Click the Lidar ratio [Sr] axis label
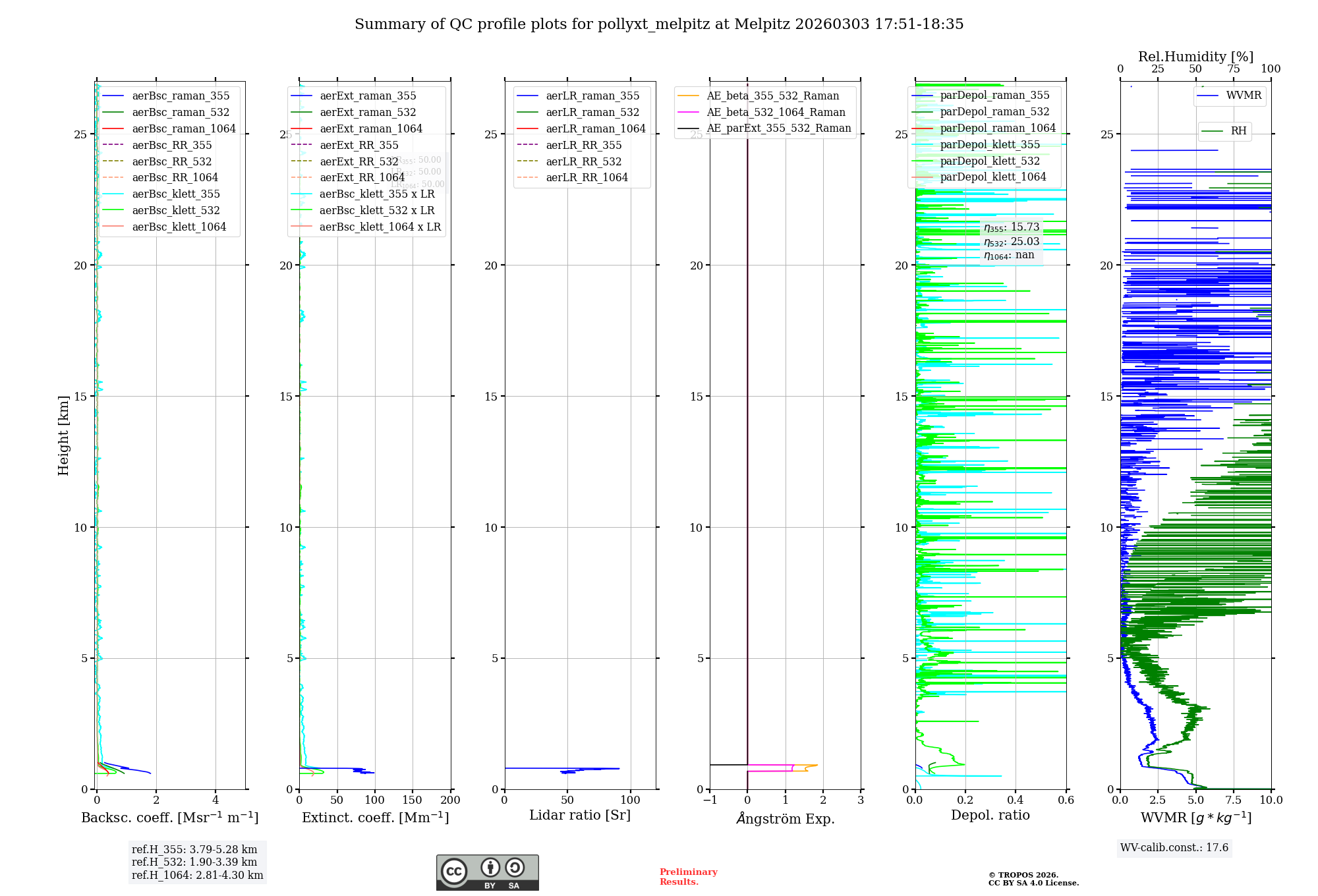1318x896 pixels. (580, 816)
